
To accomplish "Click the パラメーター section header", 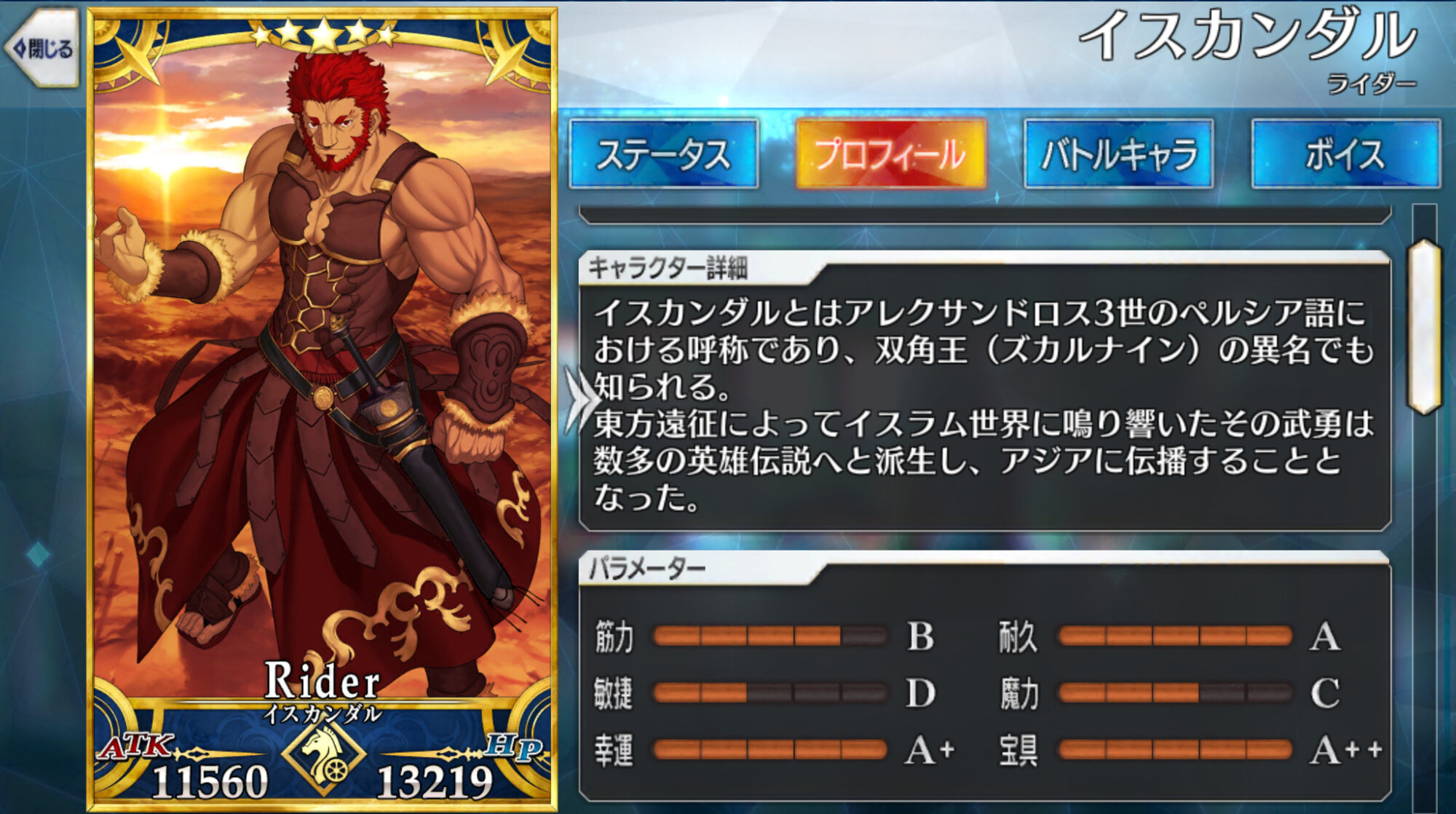I will click(x=646, y=567).
